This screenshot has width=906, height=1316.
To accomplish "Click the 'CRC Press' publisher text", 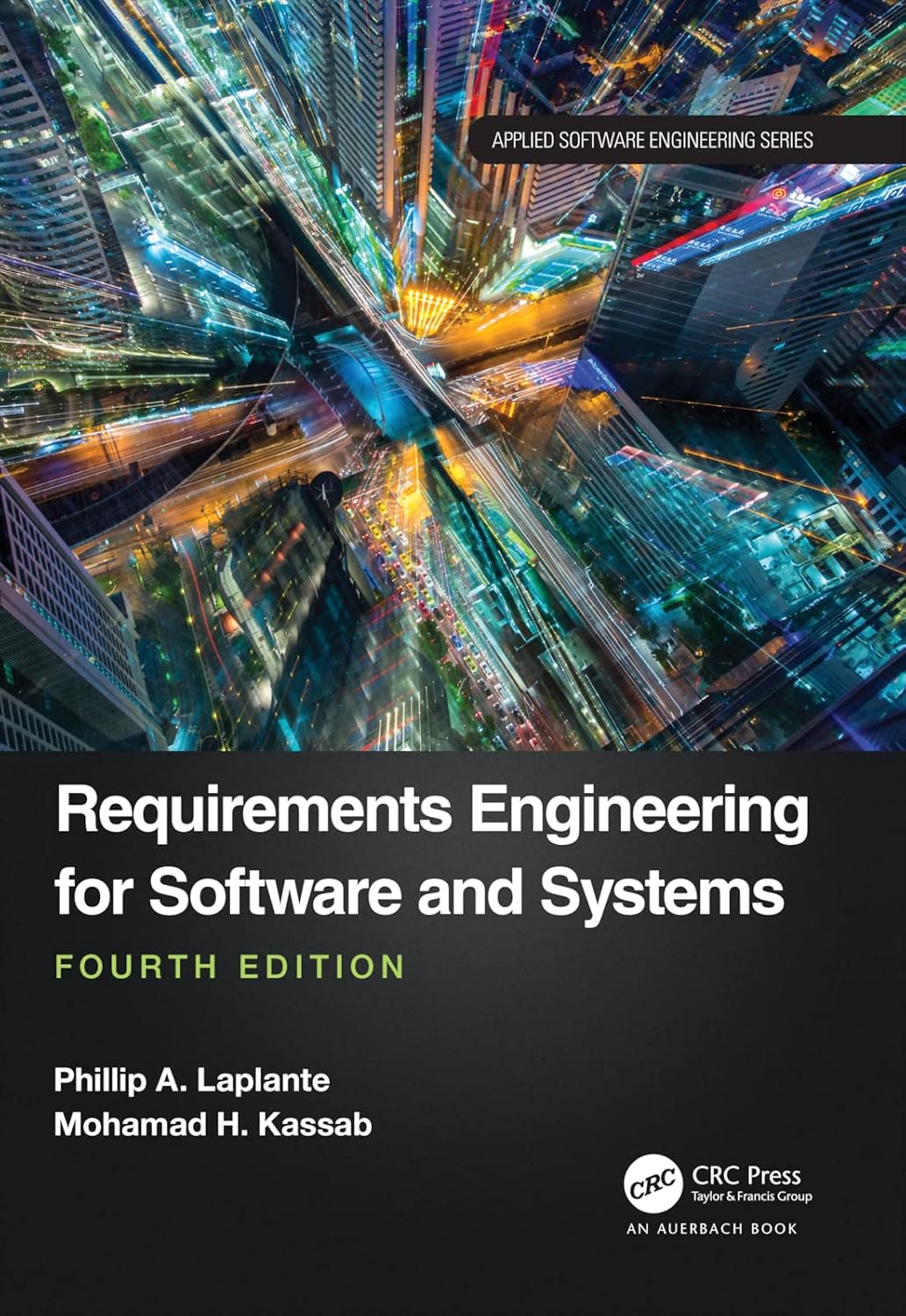I will (x=746, y=1175).
